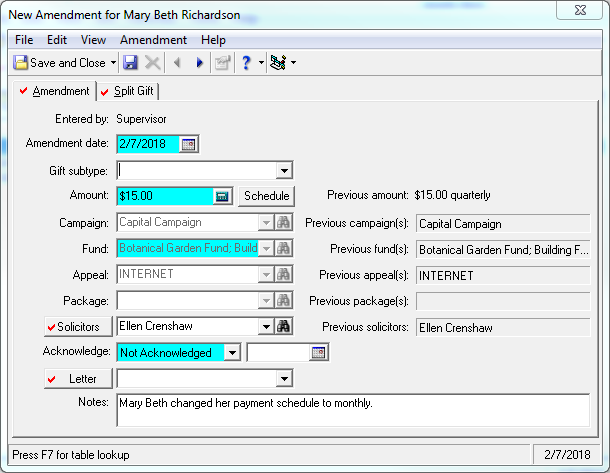Click binoculars search next to Solicitors

[x=284, y=326]
